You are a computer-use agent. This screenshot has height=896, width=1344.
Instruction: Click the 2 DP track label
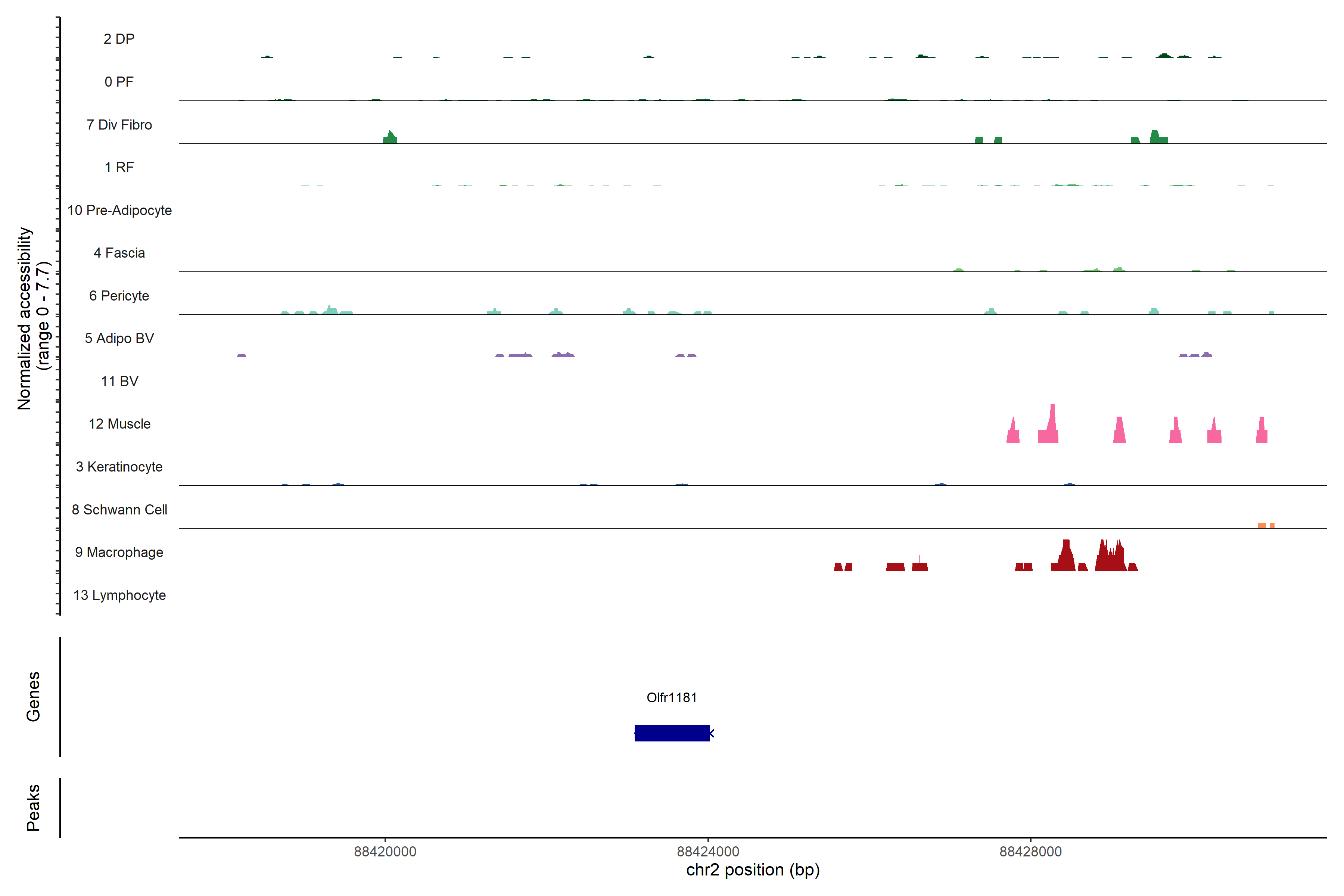(x=119, y=39)
